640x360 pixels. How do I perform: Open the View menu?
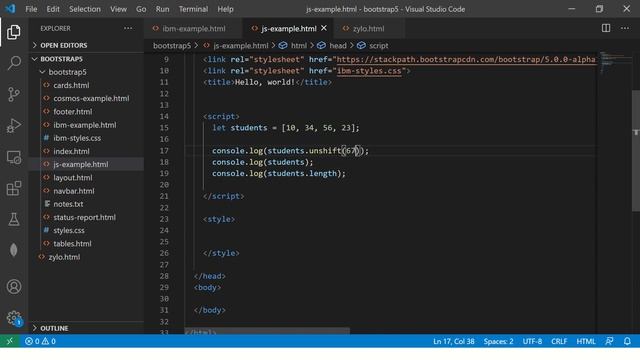pos(118,9)
